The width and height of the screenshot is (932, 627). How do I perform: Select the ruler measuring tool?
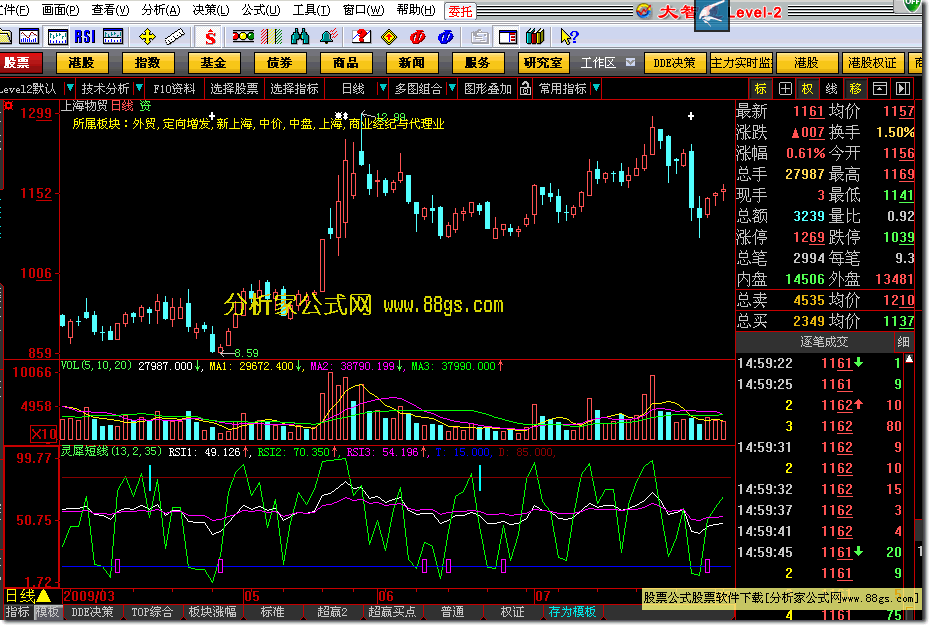pos(175,37)
